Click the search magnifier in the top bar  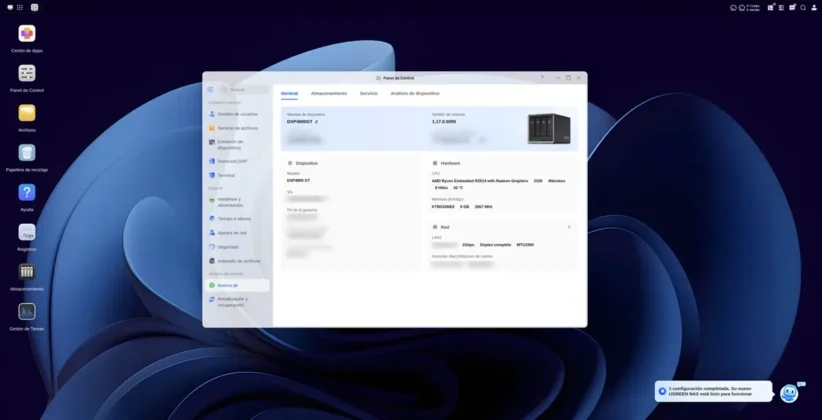coord(803,7)
